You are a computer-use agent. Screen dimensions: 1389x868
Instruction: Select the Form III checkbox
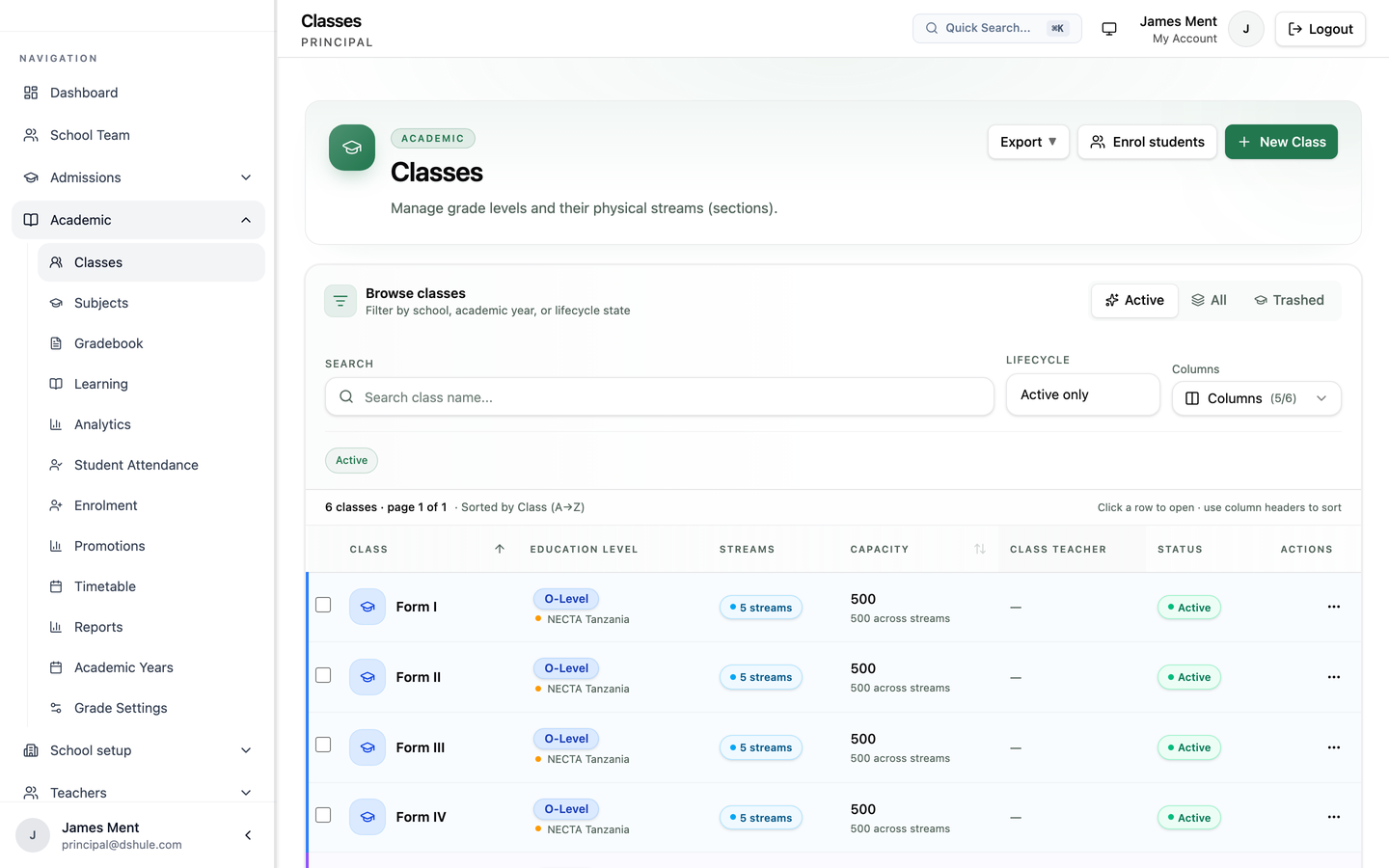[323, 745]
